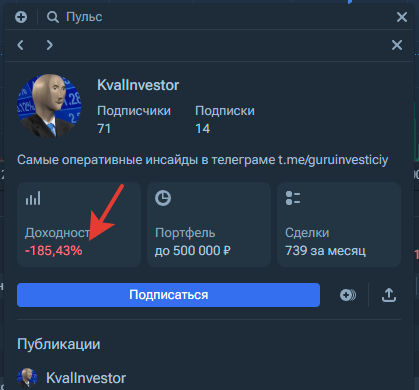
Task: Go back with the left chevron
Action: 21,45
